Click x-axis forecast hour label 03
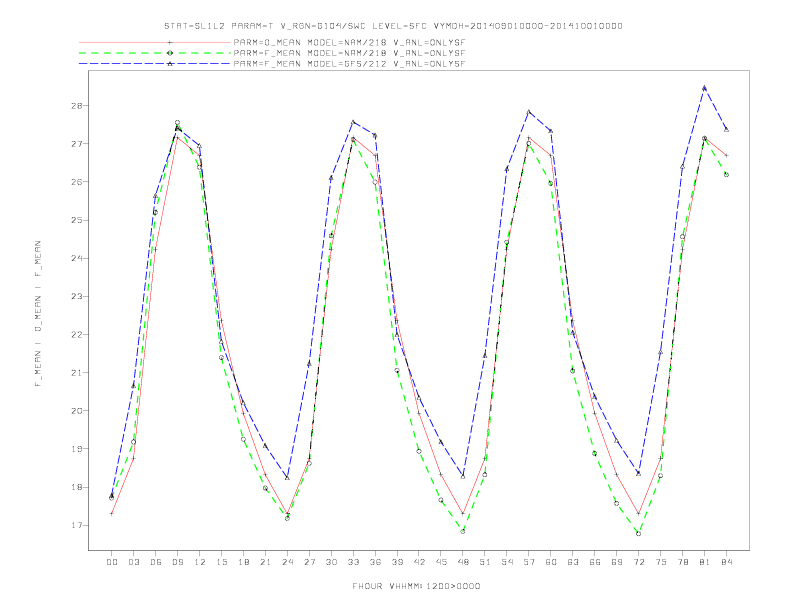Image resolution: width=792 pixels, height=612 pixels. (134, 562)
